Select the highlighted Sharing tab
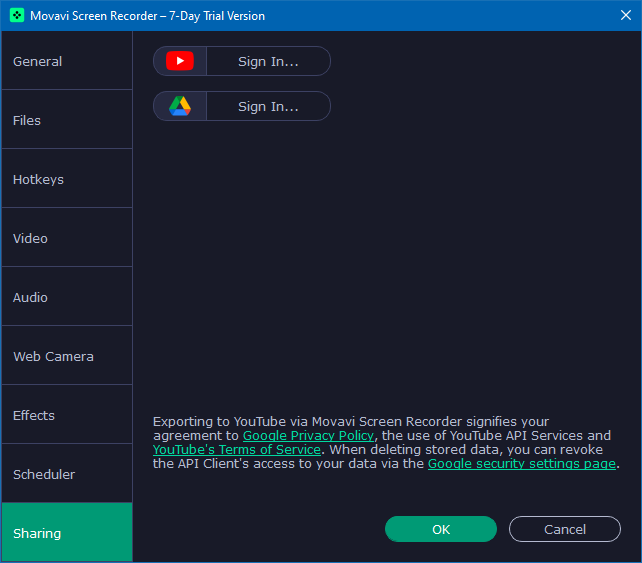 pyautogui.click(x=66, y=533)
